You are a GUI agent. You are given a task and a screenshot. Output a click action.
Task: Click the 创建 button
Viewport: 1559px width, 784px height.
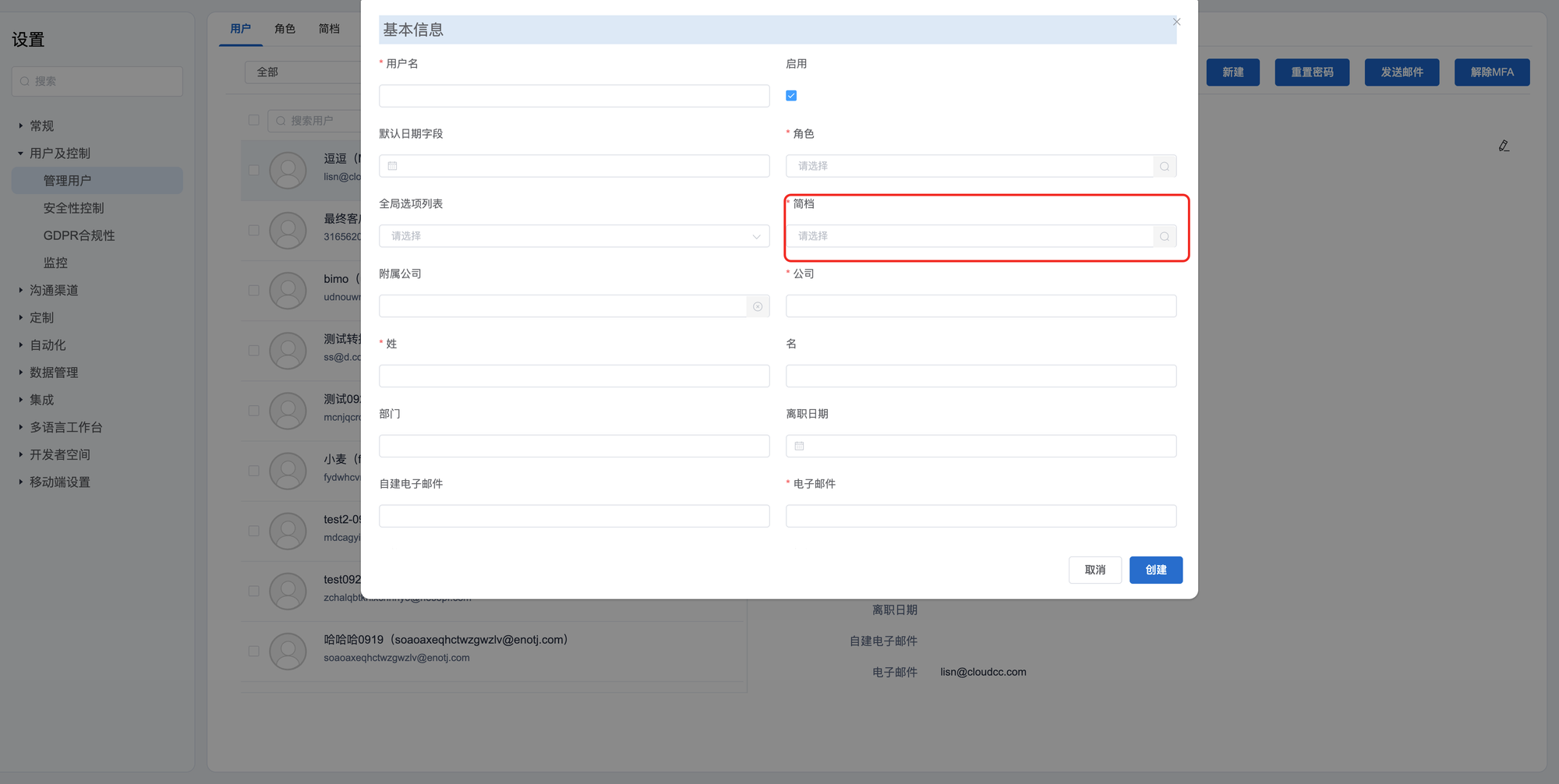click(x=1155, y=570)
